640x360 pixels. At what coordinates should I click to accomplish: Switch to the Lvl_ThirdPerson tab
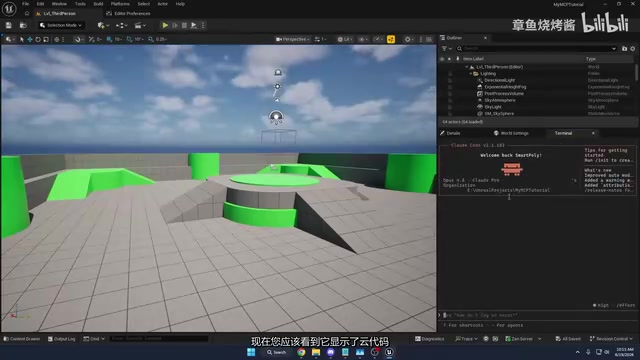coord(60,13)
